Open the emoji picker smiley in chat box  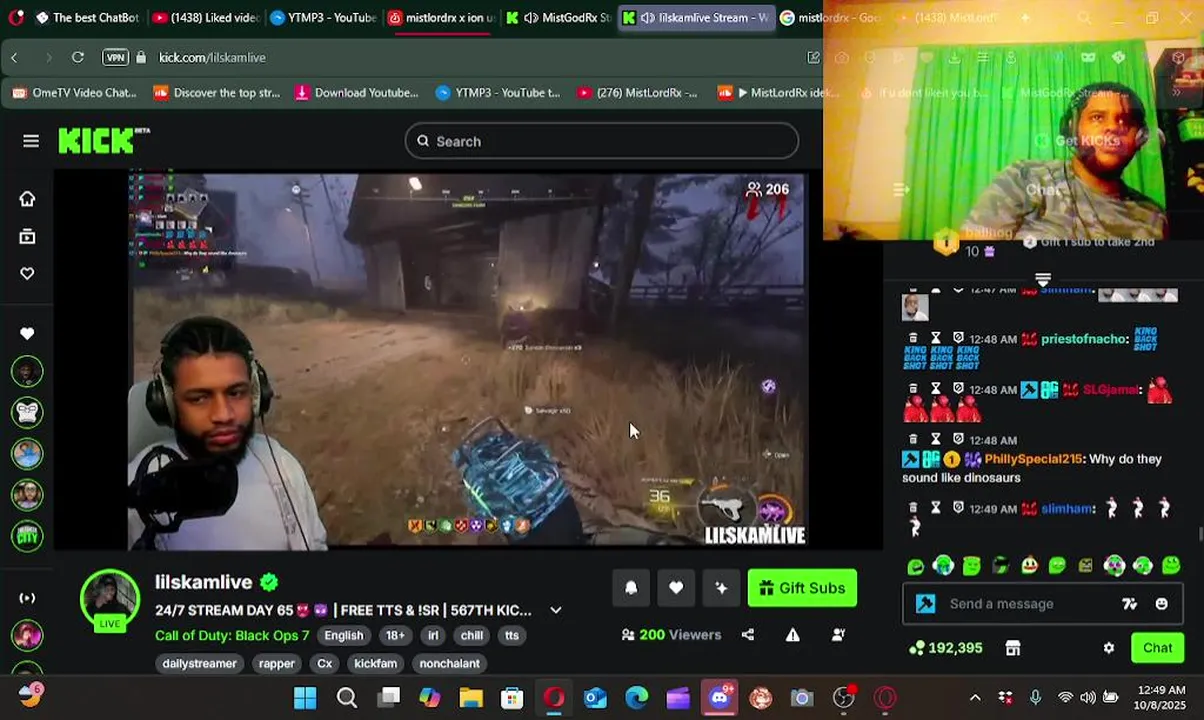point(1161,604)
